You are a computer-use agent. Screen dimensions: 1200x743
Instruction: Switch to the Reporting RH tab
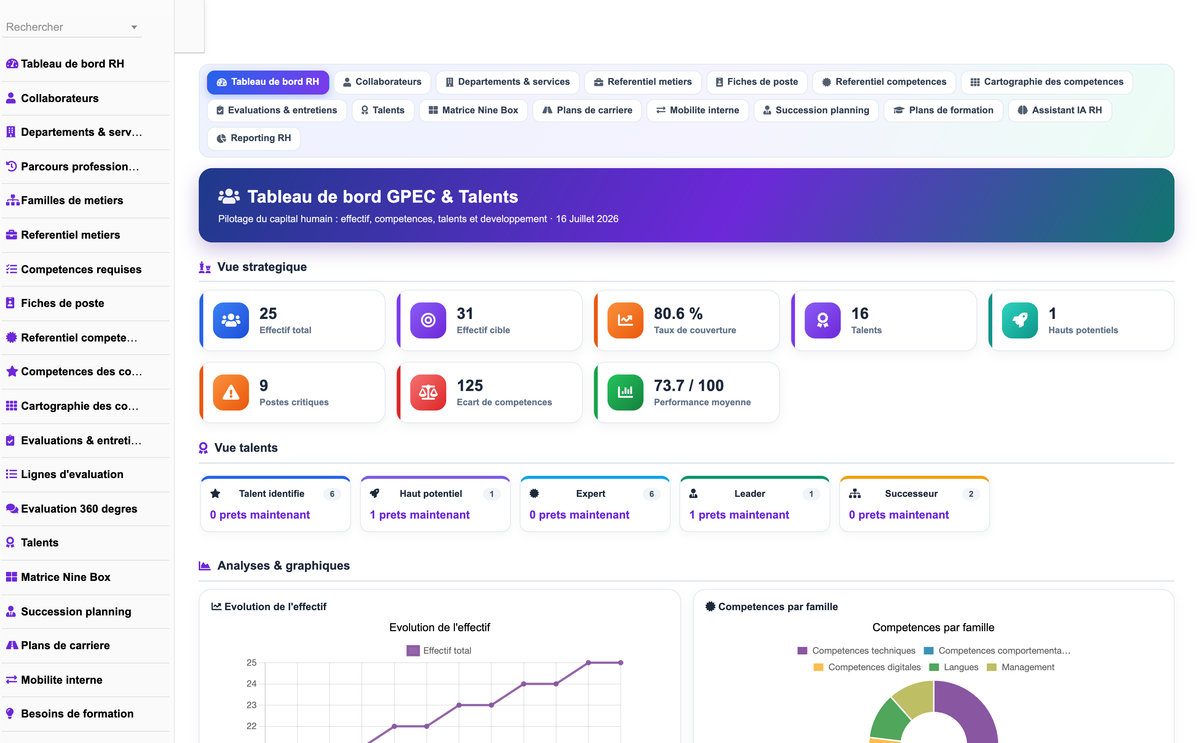[254, 138]
